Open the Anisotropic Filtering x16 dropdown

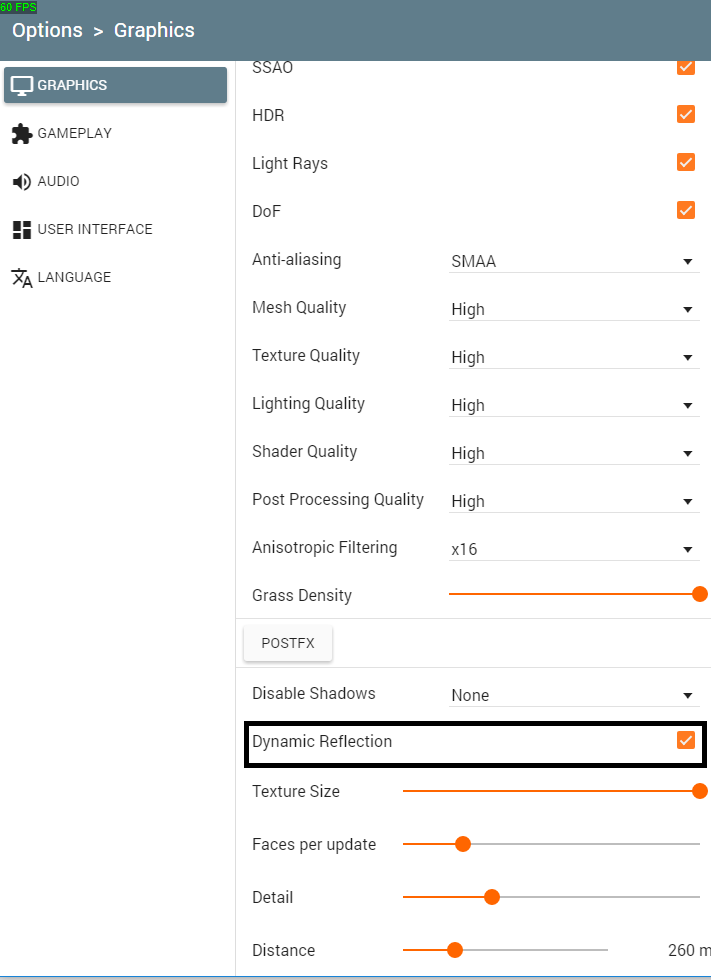574,549
